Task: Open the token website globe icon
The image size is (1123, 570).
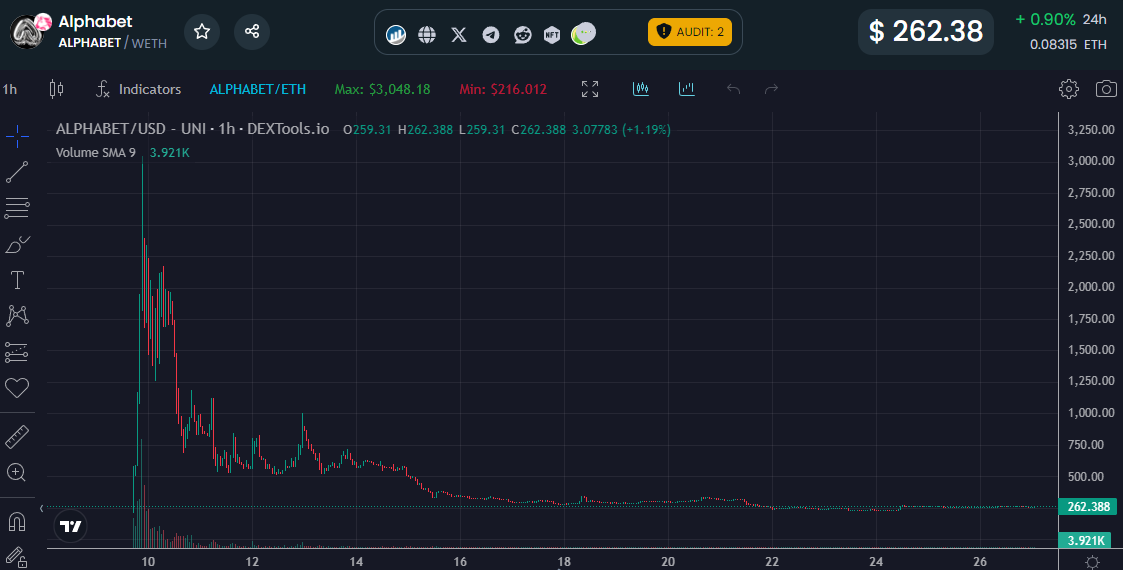Action: [x=427, y=34]
